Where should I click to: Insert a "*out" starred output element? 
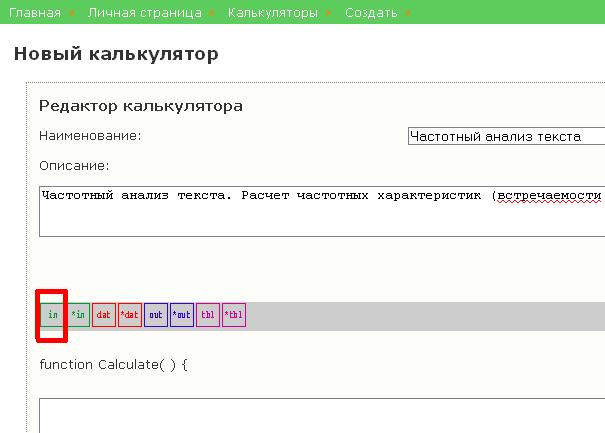[x=182, y=315]
